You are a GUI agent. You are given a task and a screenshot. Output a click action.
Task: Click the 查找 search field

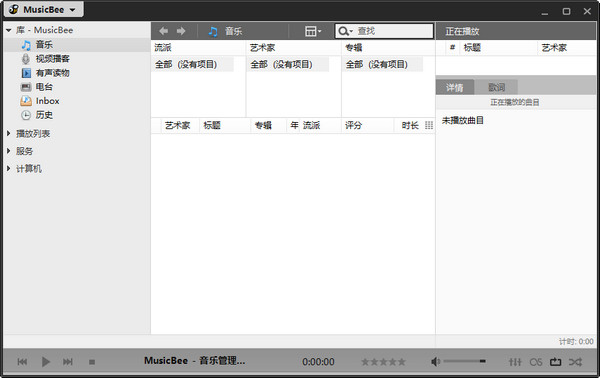click(x=384, y=31)
